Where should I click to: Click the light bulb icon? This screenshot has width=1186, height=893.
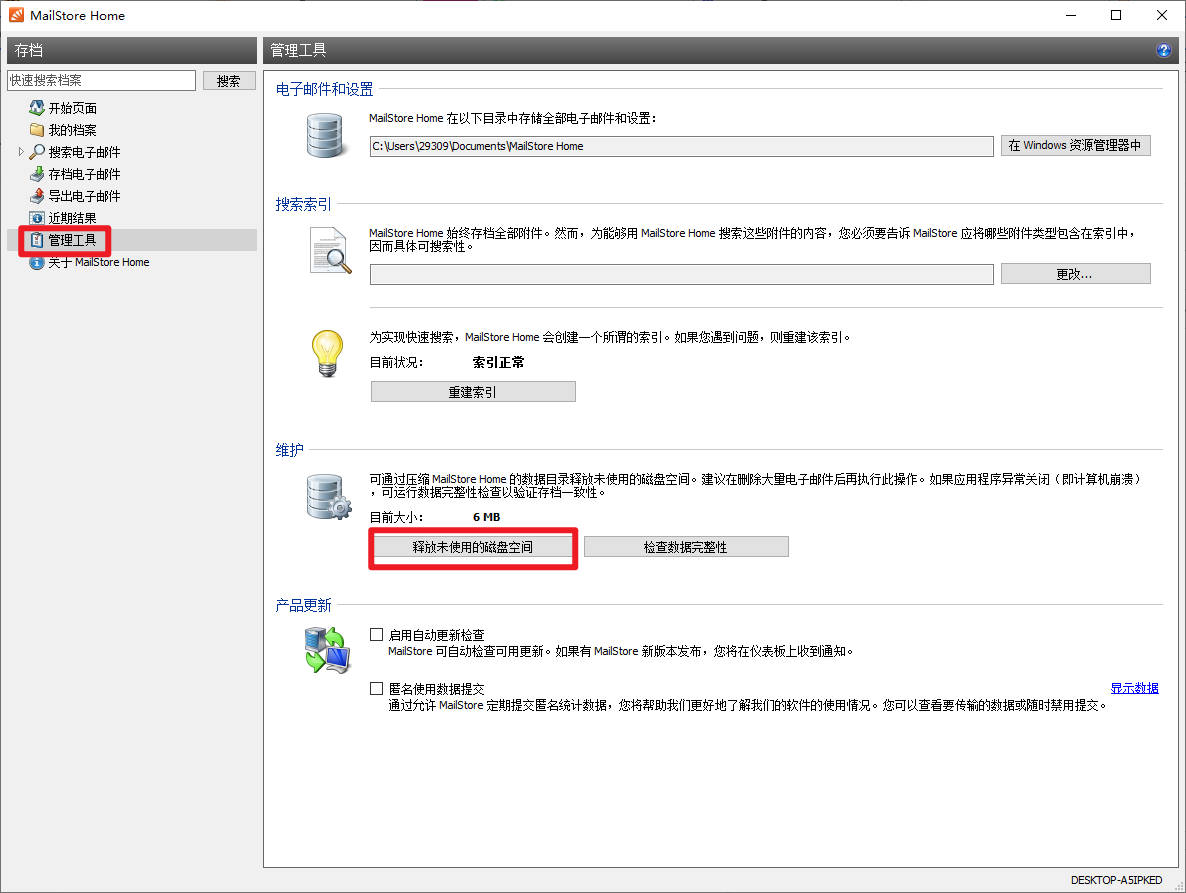click(328, 352)
